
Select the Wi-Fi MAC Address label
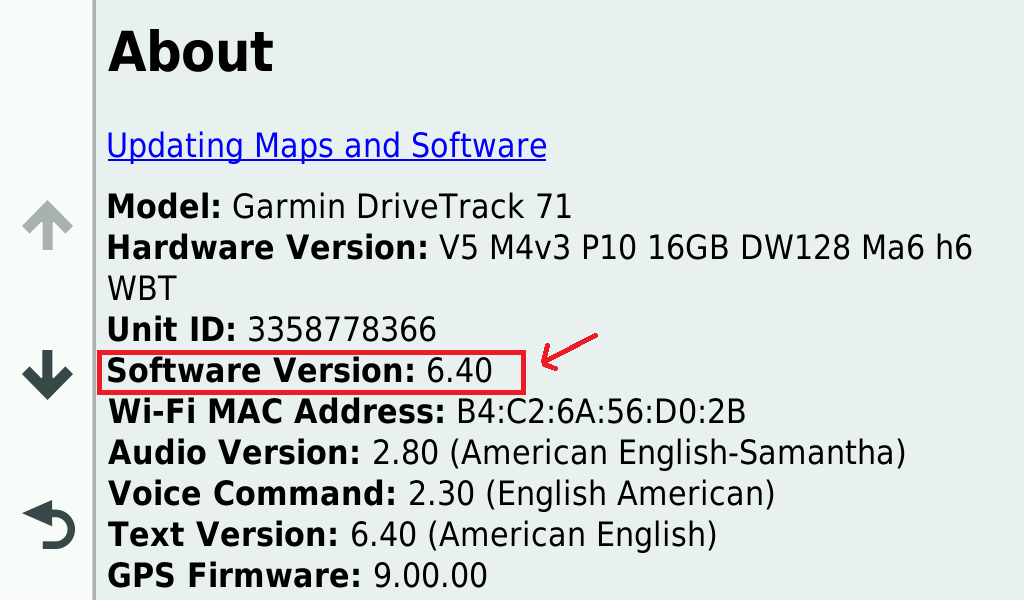(x=276, y=412)
